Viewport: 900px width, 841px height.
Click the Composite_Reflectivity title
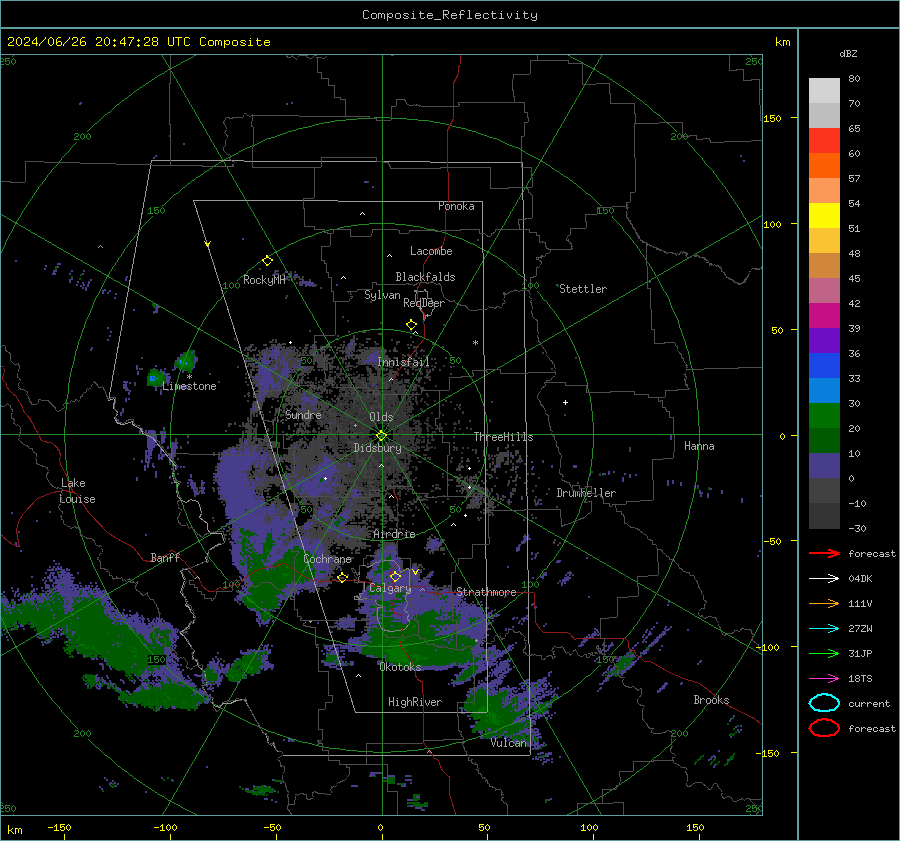pyautogui.click(x=450, y=15)
